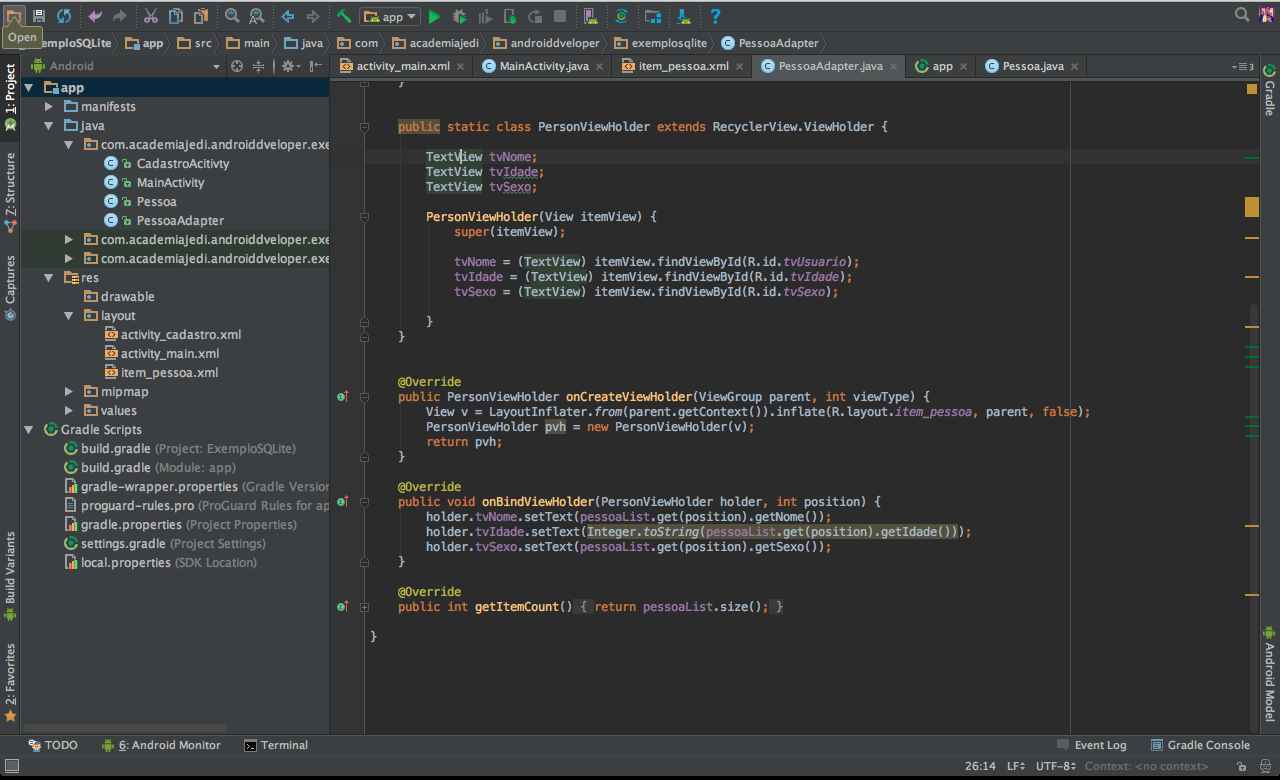1280x780 pixels.
Task: Click the Cut scissors icon
Action: 150,16
